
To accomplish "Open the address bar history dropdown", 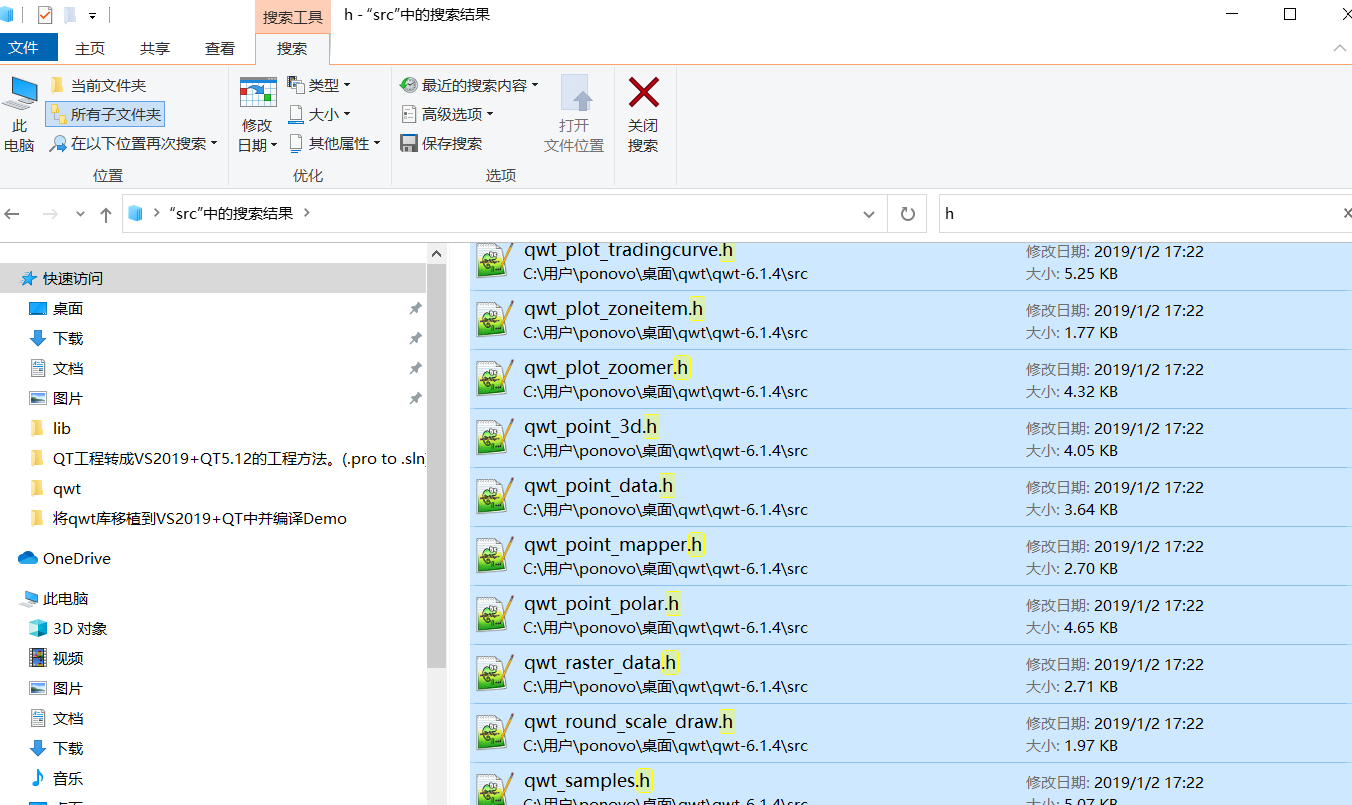I will tap(868, 213).
